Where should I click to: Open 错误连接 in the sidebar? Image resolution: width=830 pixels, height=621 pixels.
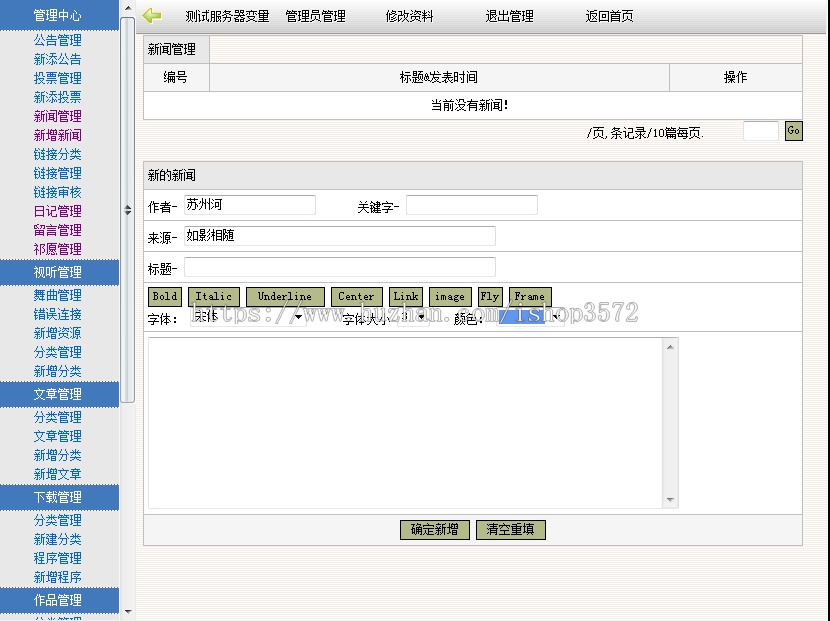point(57,314)
